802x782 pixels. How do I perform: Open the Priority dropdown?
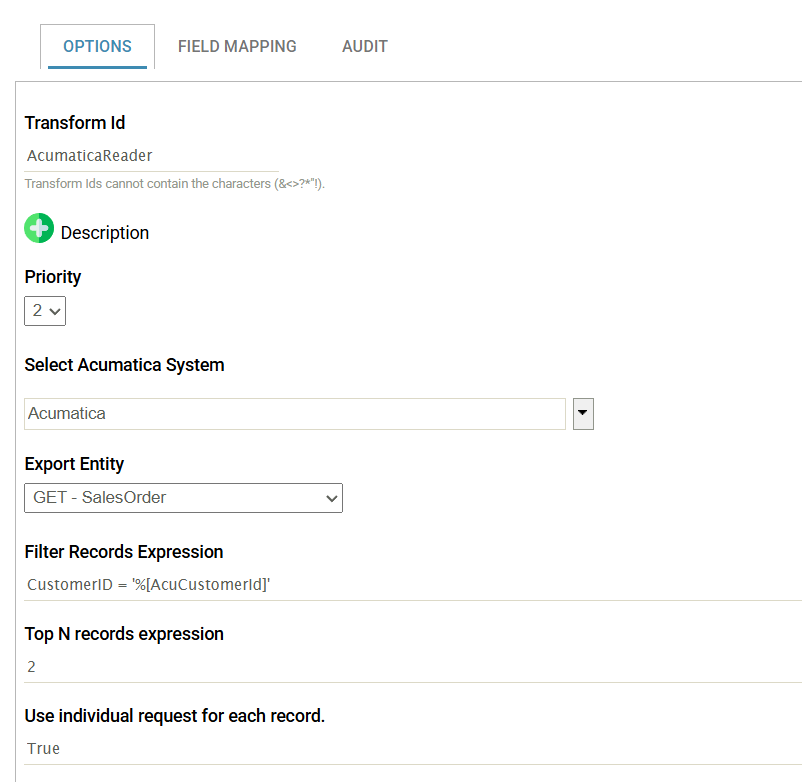pos(45,310)
